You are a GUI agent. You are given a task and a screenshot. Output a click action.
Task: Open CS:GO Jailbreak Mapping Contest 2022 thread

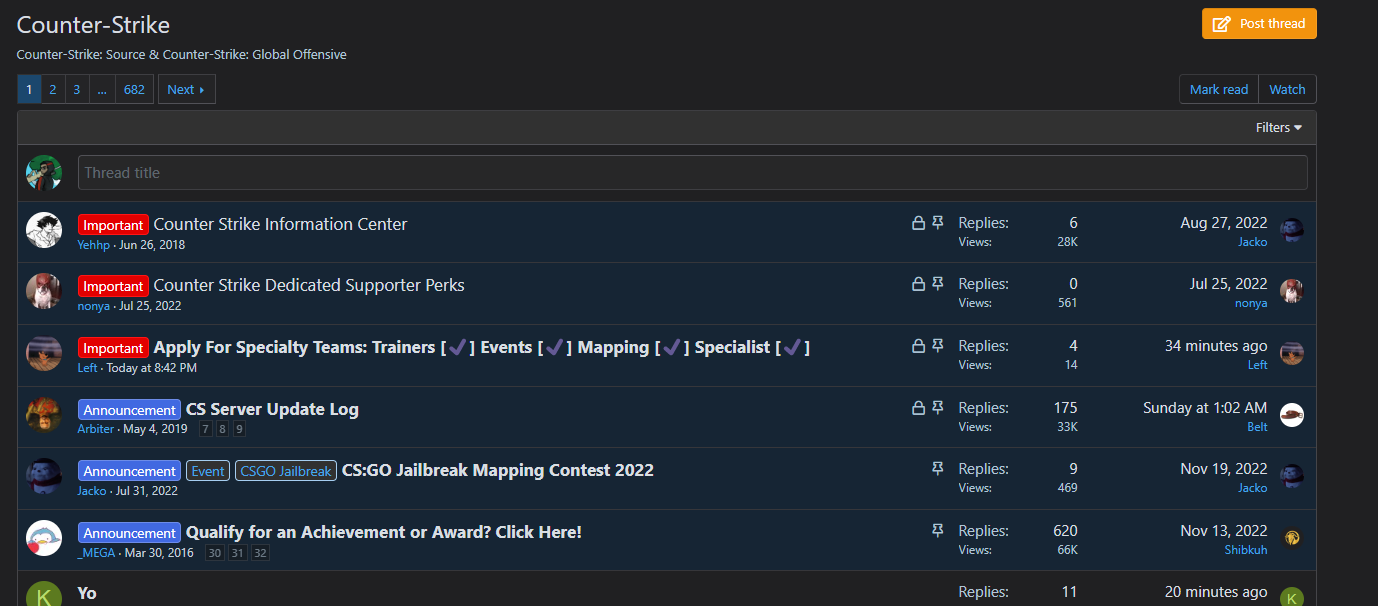[498, 470]
